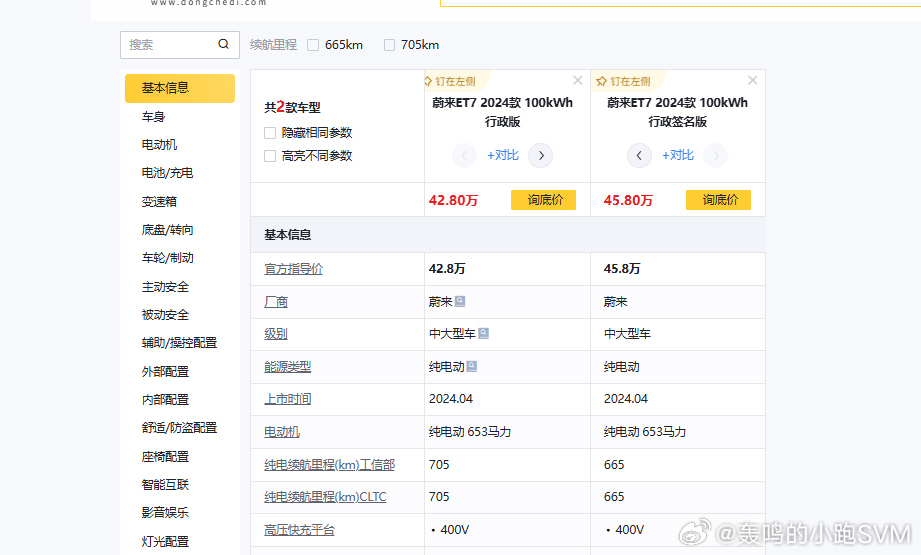Jump to 底盘/转向 section
Viewport: 921px width, 555px height.
coord(167,230)
